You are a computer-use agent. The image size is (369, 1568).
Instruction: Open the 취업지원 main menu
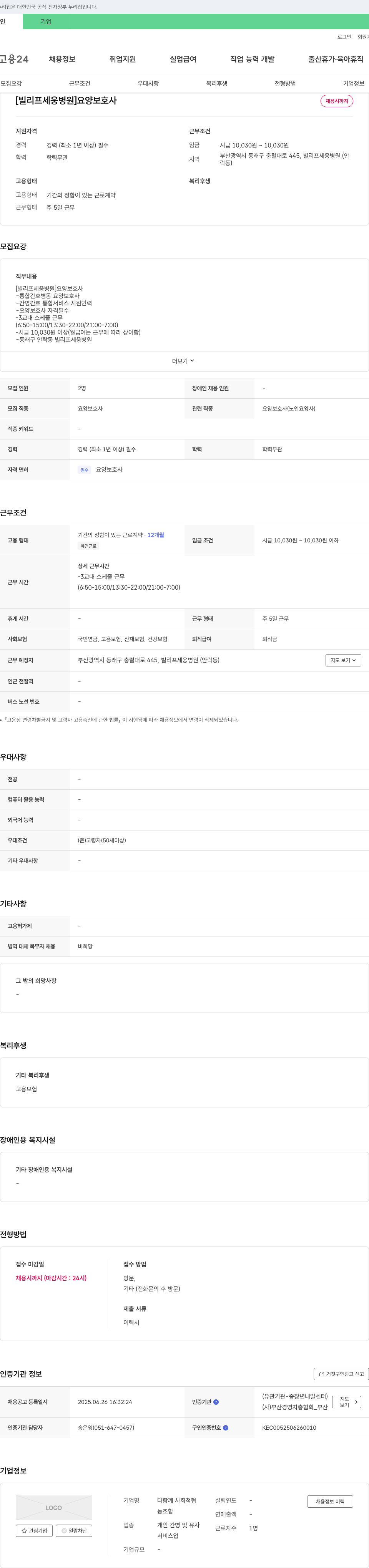coord(122,59)
